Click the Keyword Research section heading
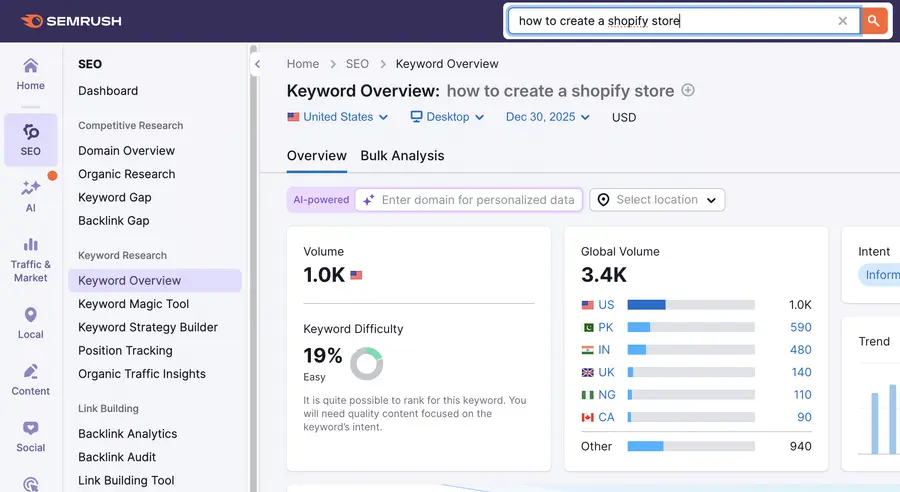Viewport: 900px width, 492px height. pyautogui.click(x=122, y=255)
